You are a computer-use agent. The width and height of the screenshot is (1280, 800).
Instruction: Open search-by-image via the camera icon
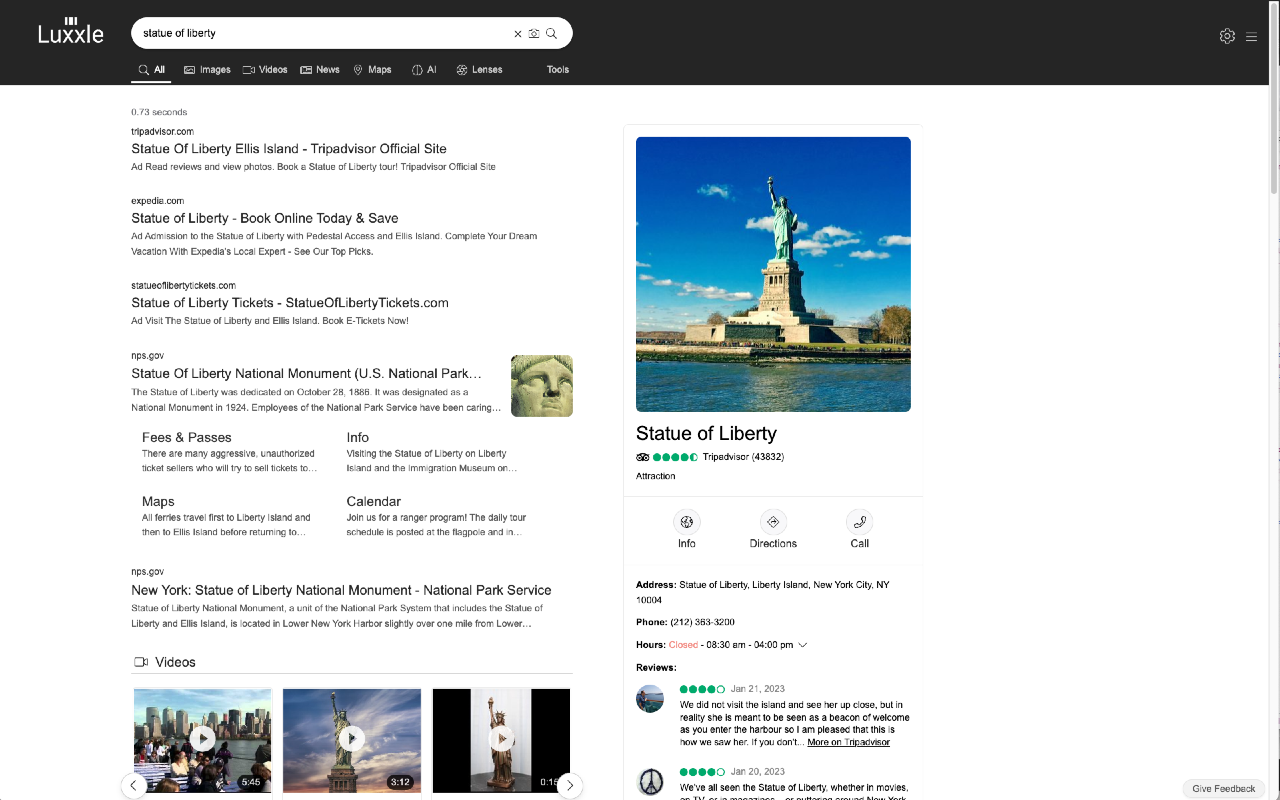[x=535, y=33]
